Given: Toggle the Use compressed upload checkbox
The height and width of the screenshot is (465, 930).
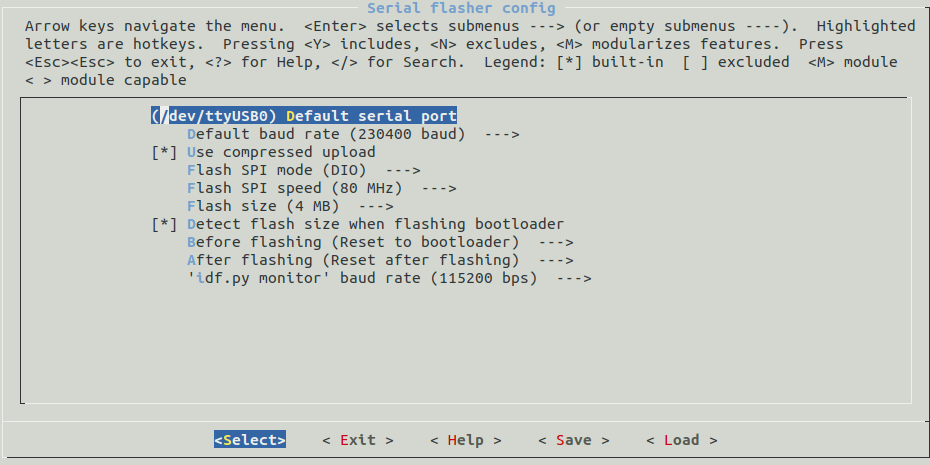Looking at the screenshot, I should 163,152.
